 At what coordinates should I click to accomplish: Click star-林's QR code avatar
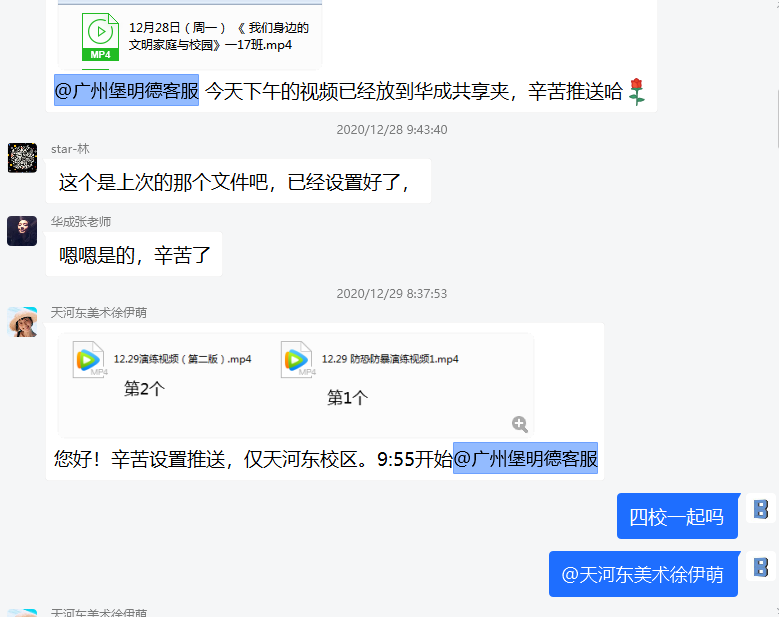click(22, 158)
